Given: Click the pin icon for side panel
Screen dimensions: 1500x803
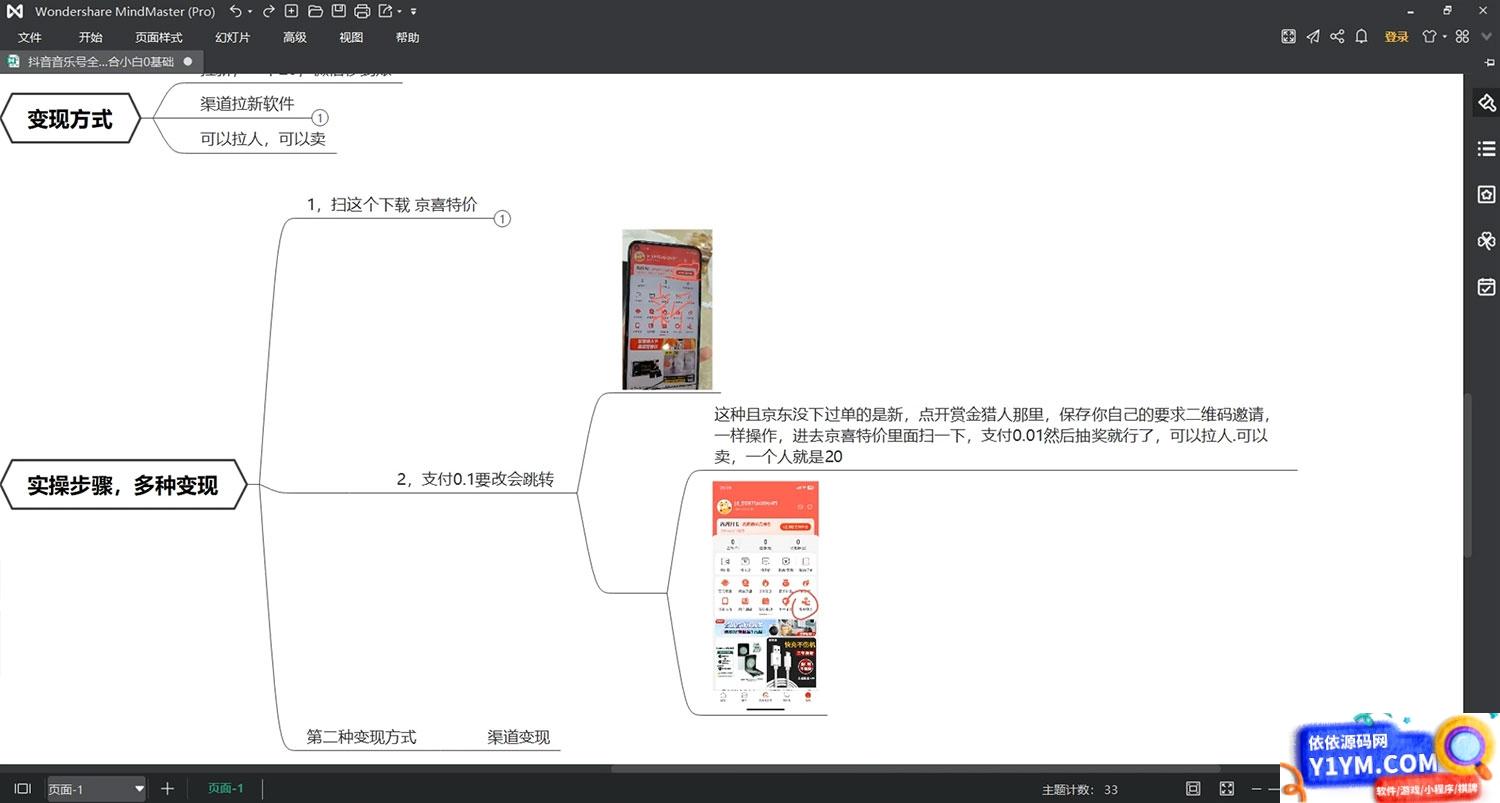Looking at the screenshot, I should 1490,62.
